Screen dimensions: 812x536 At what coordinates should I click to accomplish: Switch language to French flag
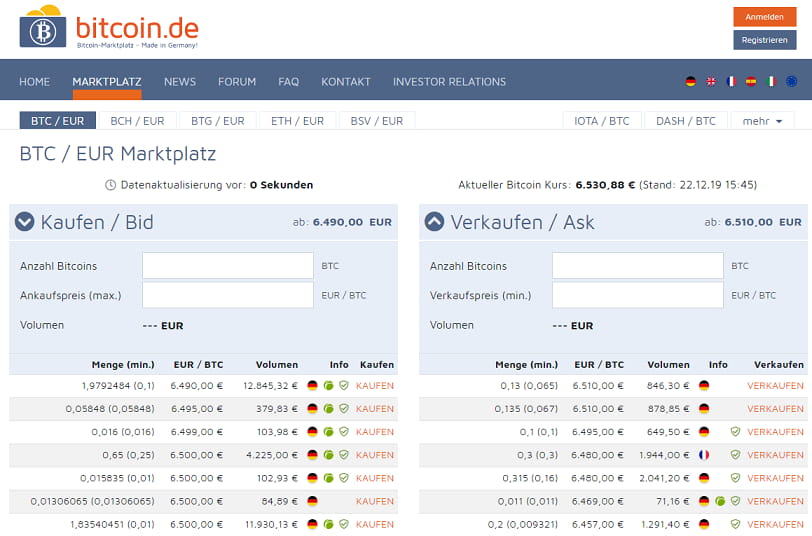coord(731,81)
